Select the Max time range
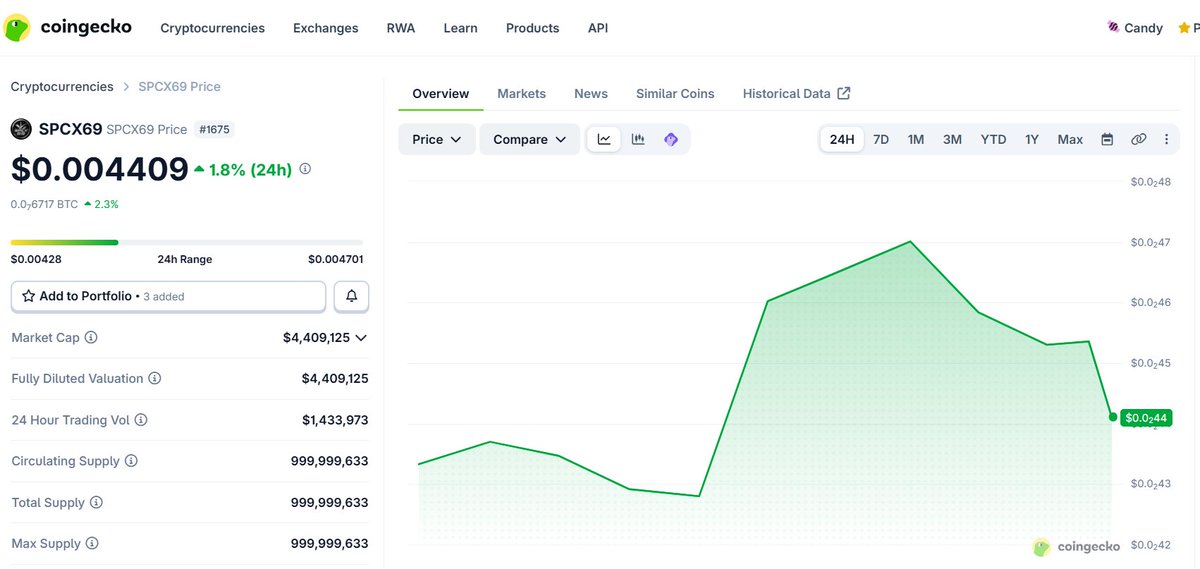This screenshot has width=1200, height=569. point(1070,139)
